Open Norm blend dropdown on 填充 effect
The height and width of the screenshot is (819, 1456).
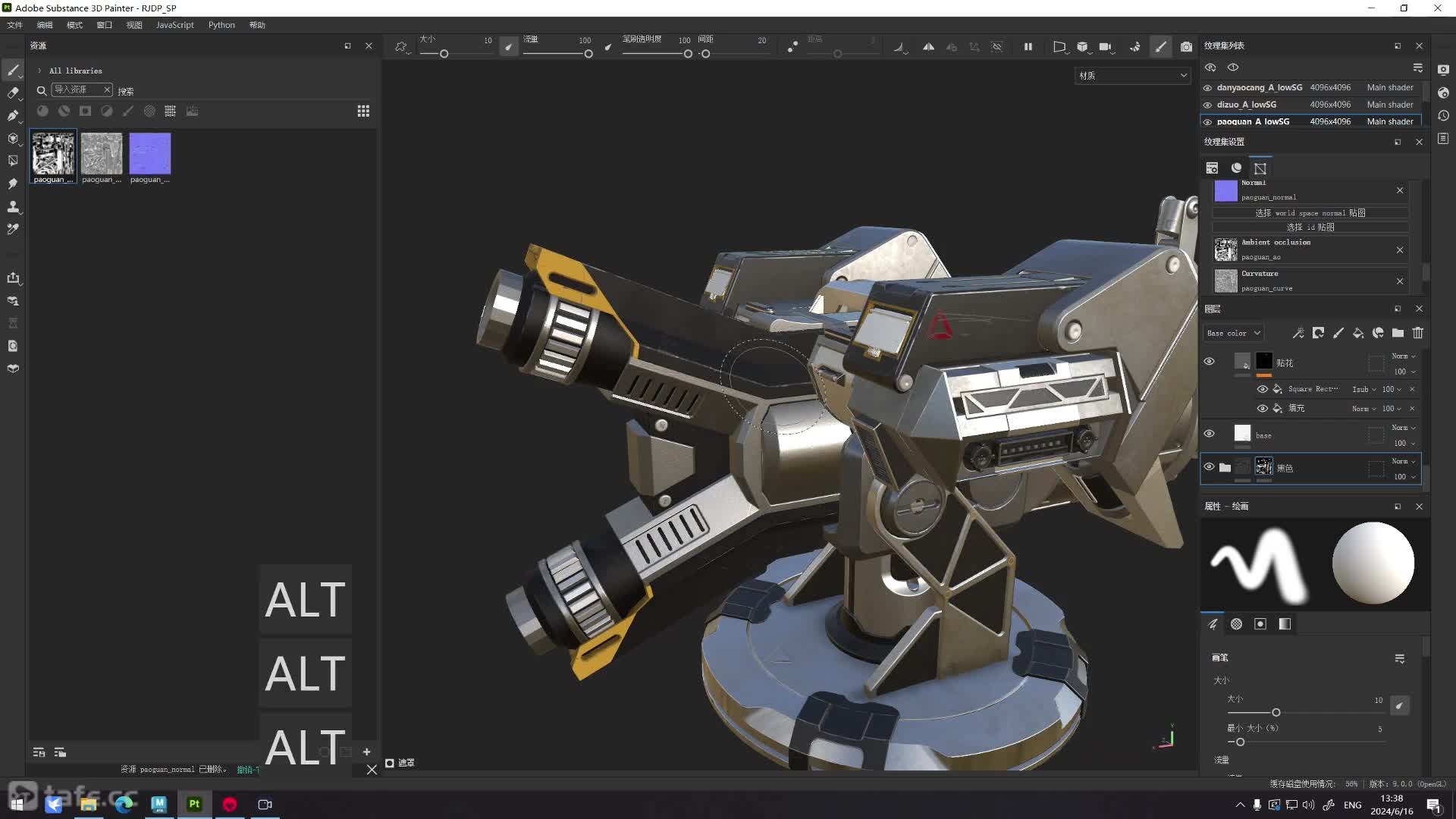point(1363,409)
